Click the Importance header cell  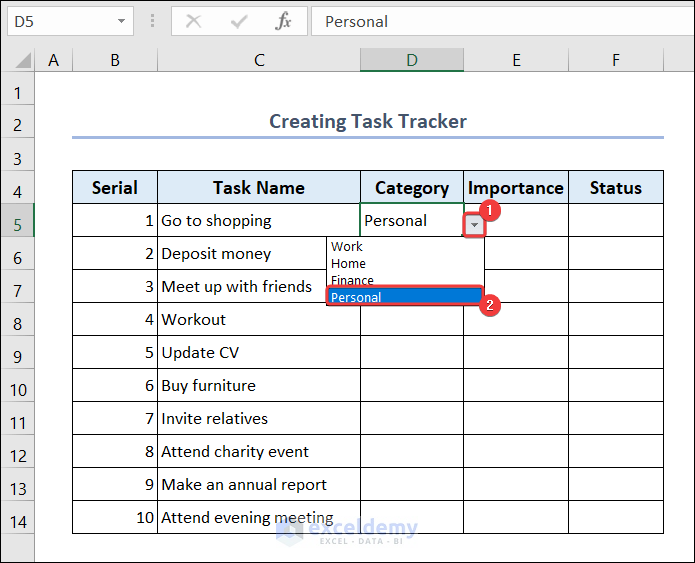click(516, 188)
